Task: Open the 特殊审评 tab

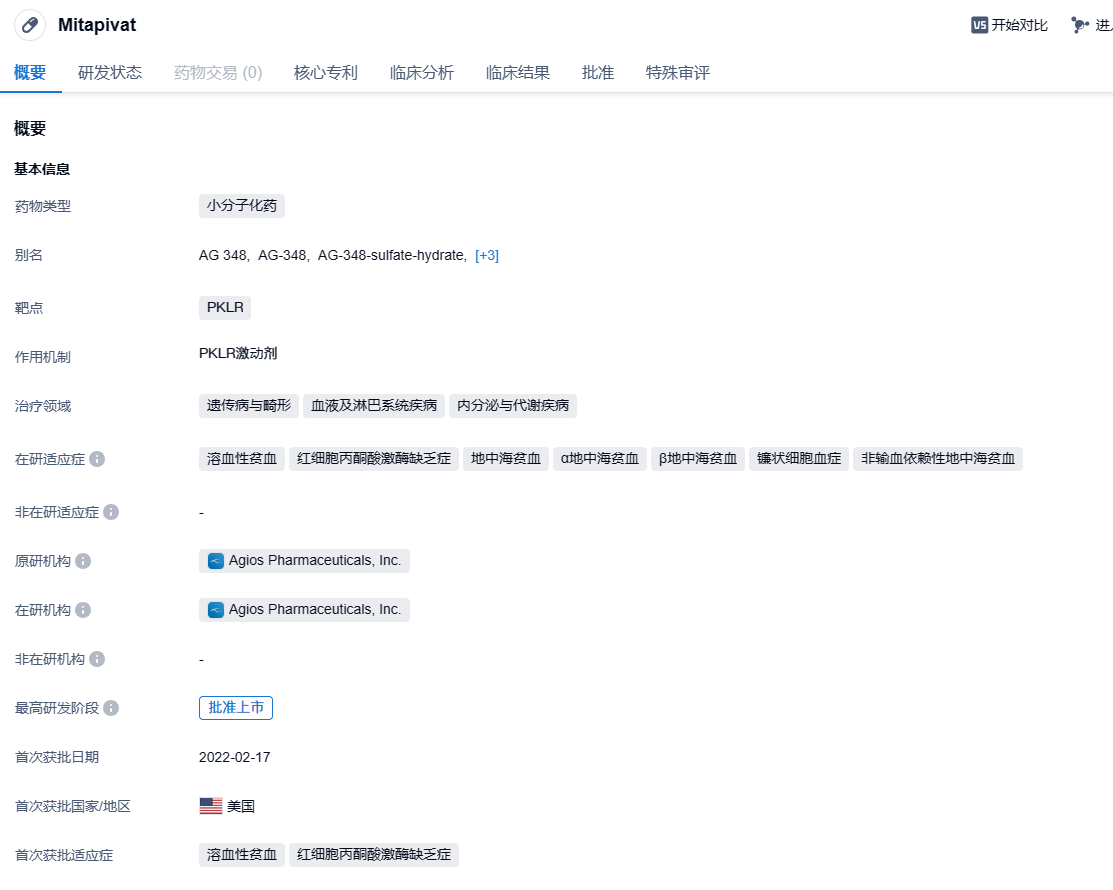Action: coord(677,73)
